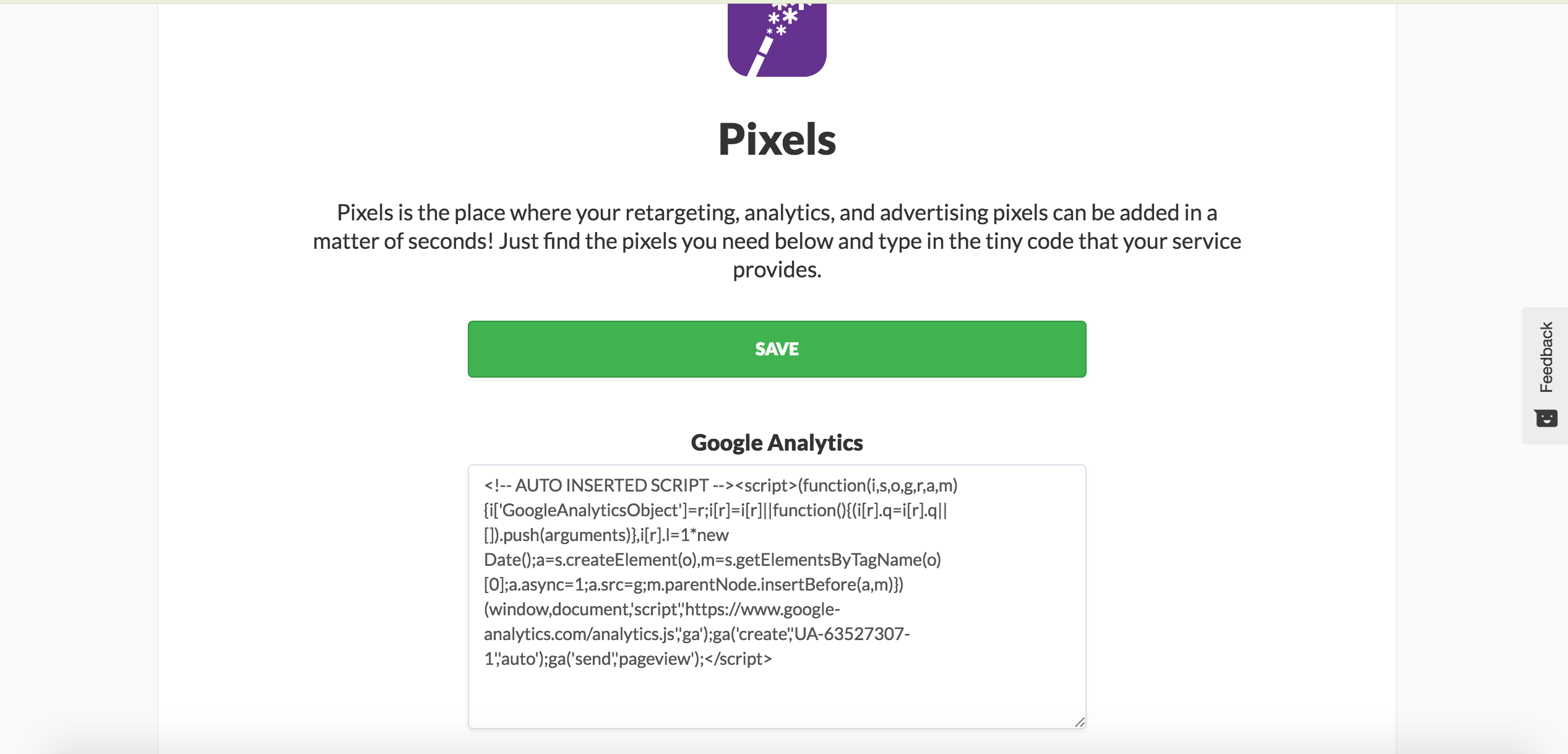This screenshot has width=1568, height=754.
Task: Click the Google Analytics section heading
Action: tap(777, 443)
